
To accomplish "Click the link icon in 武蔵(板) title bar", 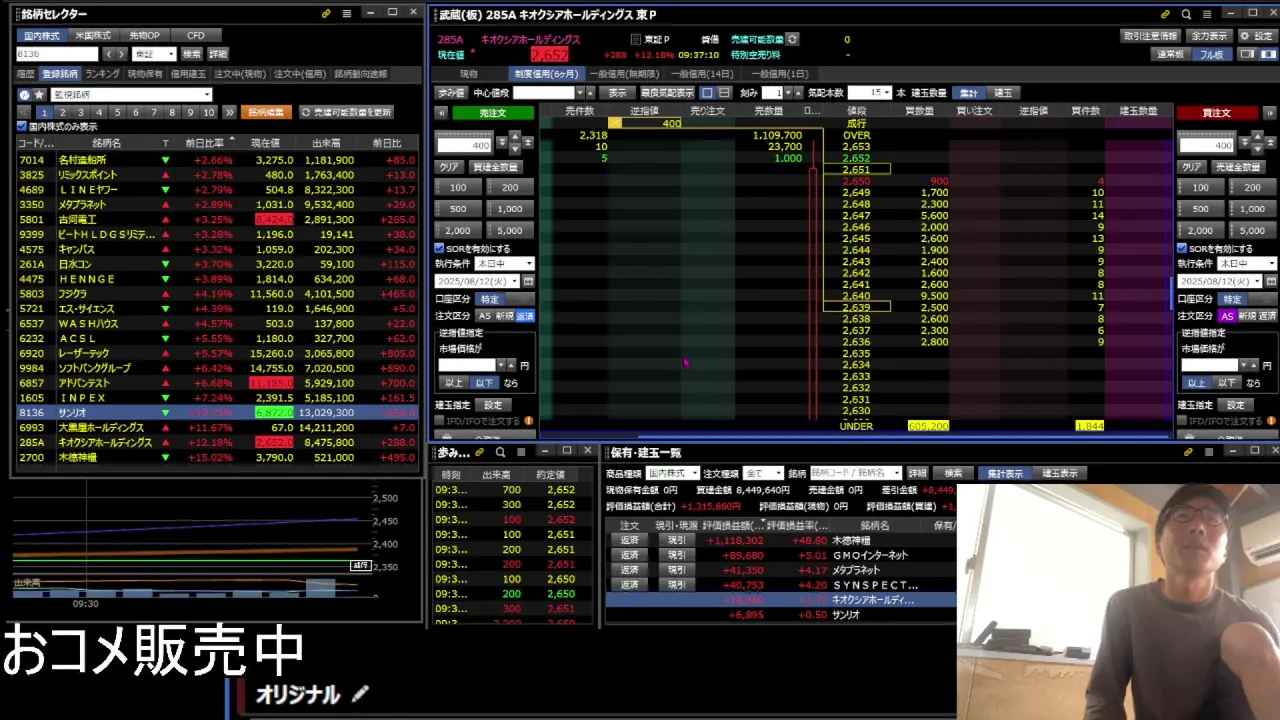I will click(x=1165, y=14).
